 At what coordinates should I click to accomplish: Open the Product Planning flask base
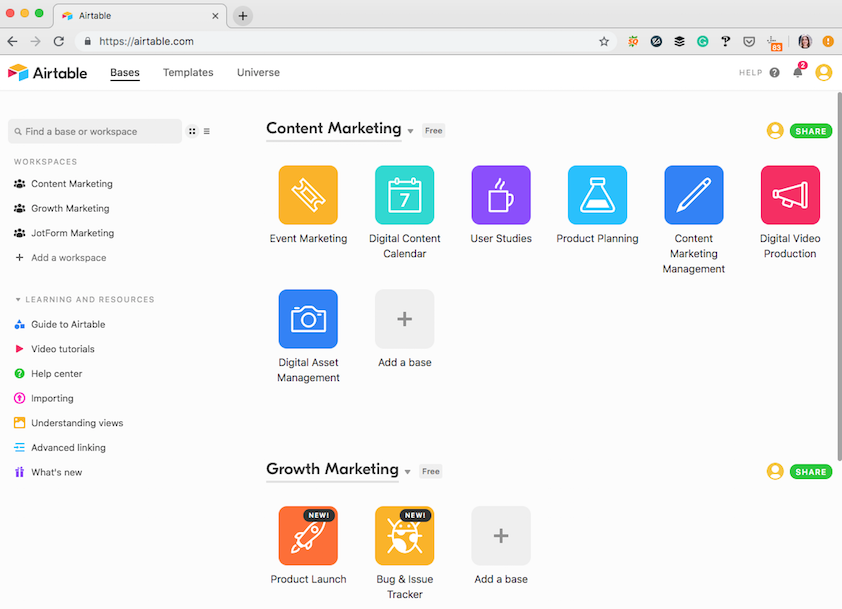click(597, 195)
